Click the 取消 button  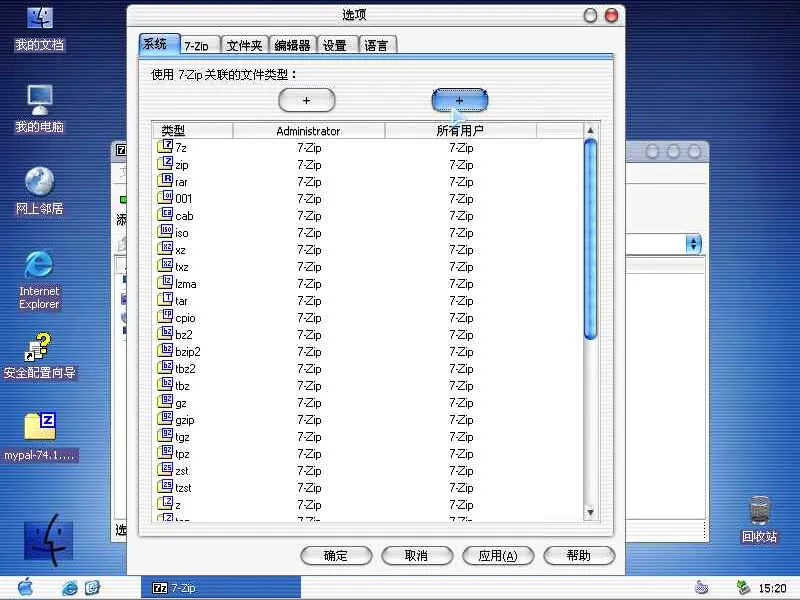tap(417, 556)
